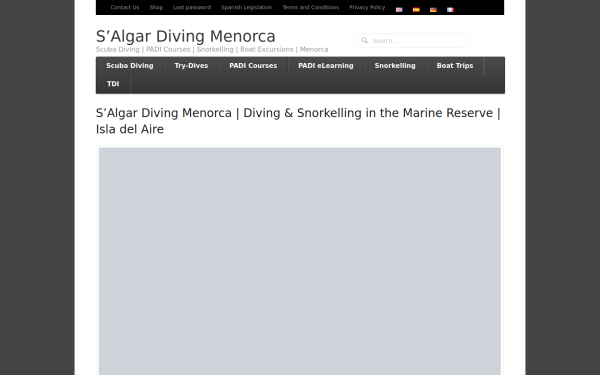Switch site language to English flag

coord(399,10)
